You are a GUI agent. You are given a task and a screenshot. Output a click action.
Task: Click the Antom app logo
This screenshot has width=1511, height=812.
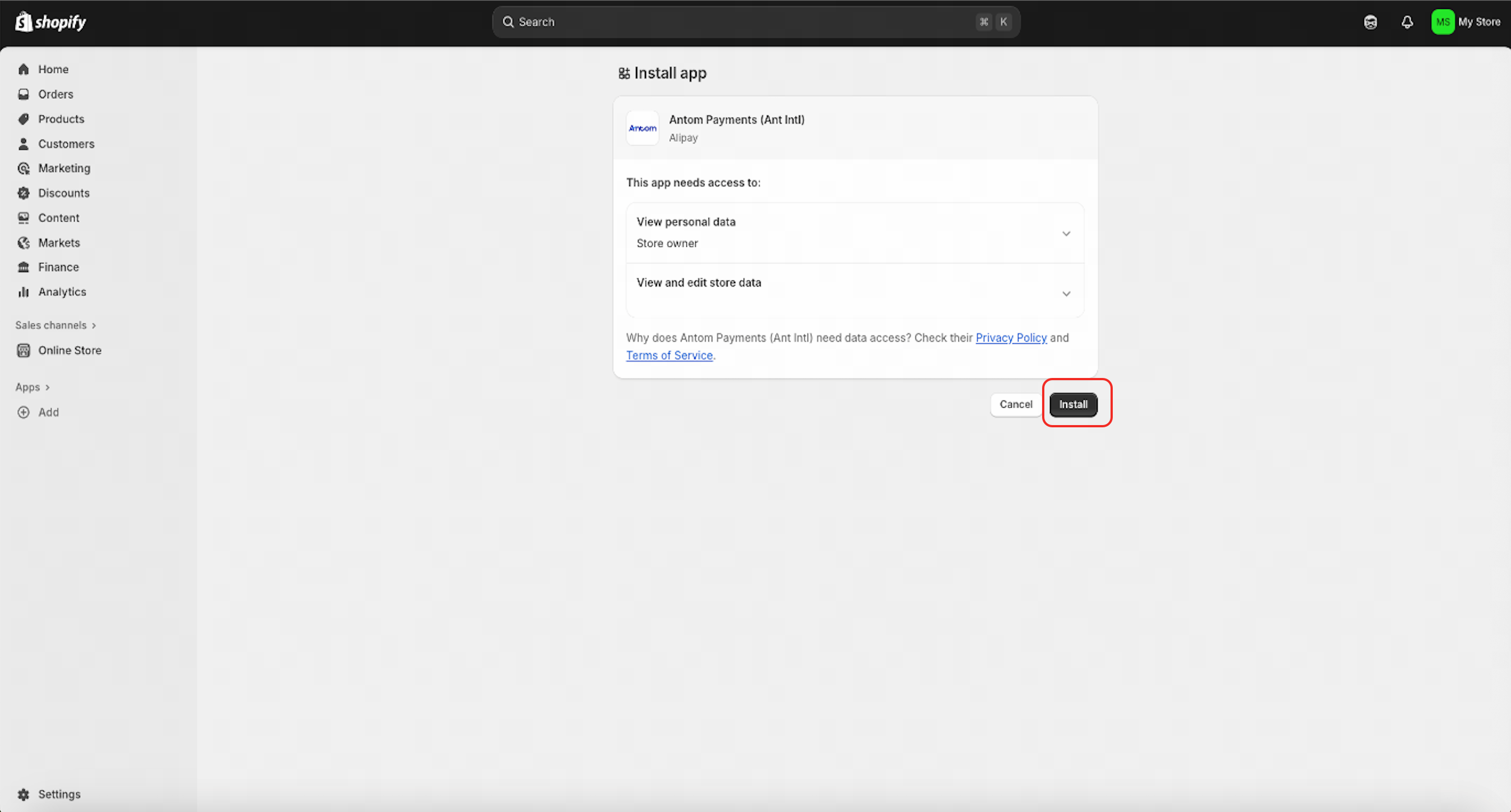642,128
